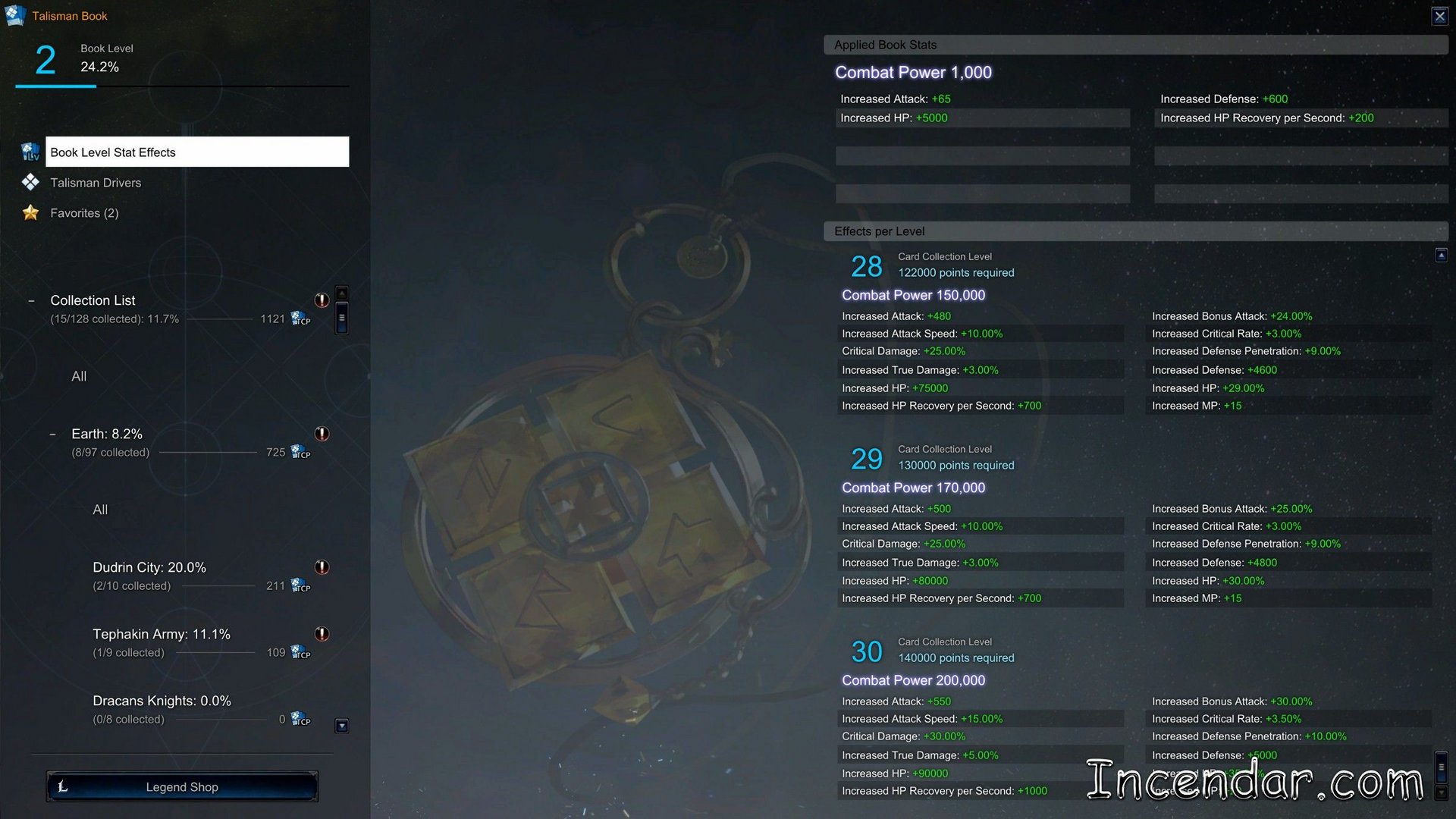Click the Favorites star icon

tap(30, 212)
